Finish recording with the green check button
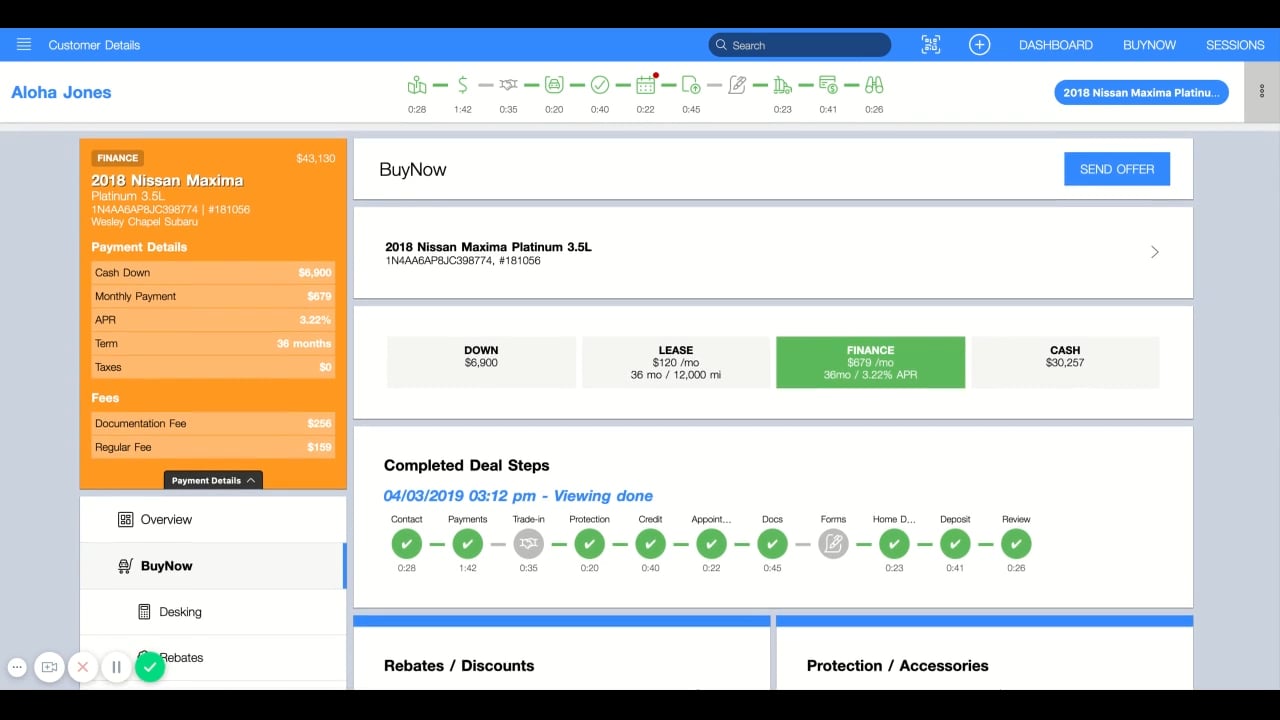 pyautogui.click(x=150, y=667)
